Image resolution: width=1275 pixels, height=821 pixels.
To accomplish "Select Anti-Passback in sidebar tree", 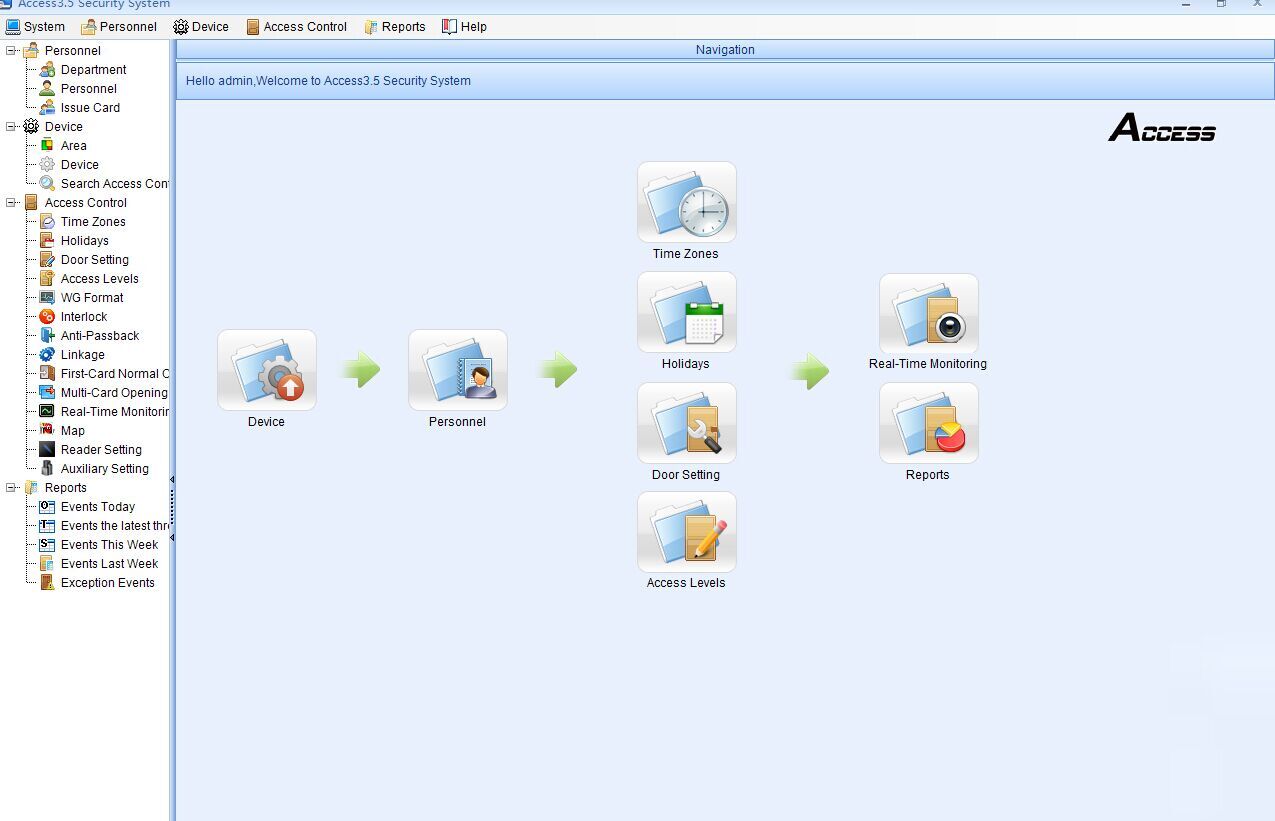I will pos(99,336).
